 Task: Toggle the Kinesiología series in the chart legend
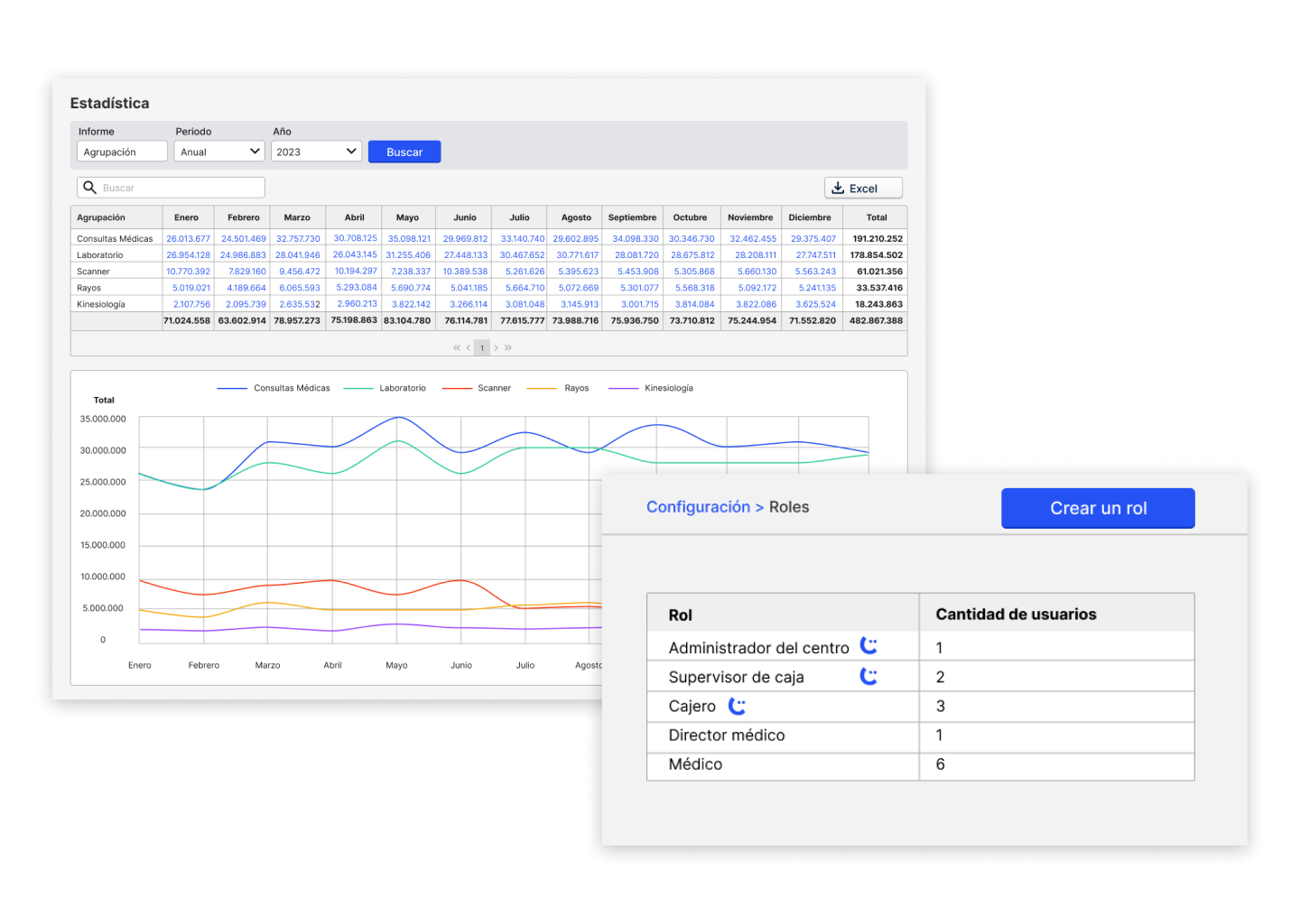[651, 388]
